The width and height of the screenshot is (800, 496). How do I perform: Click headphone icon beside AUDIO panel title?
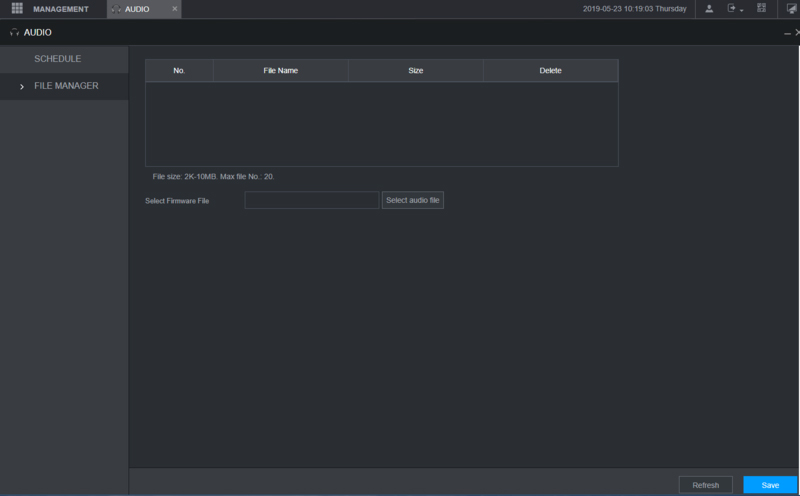pos(14,33)
